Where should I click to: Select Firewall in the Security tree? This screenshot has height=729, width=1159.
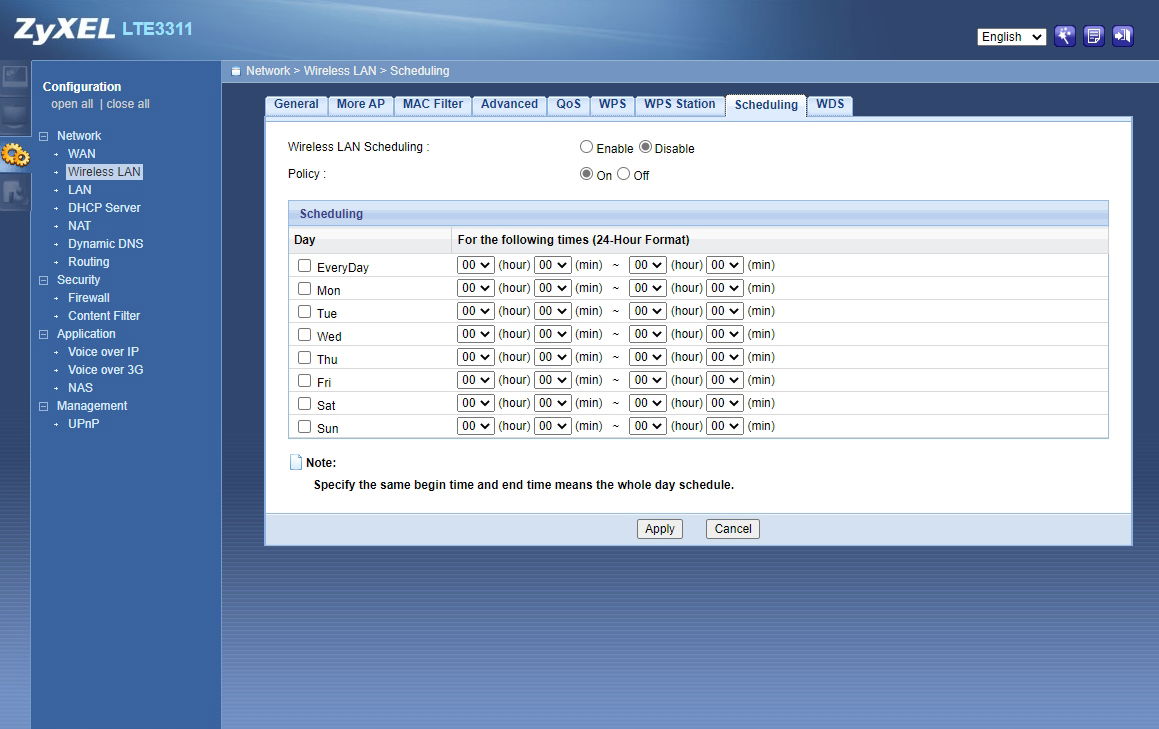pos(89,298)
